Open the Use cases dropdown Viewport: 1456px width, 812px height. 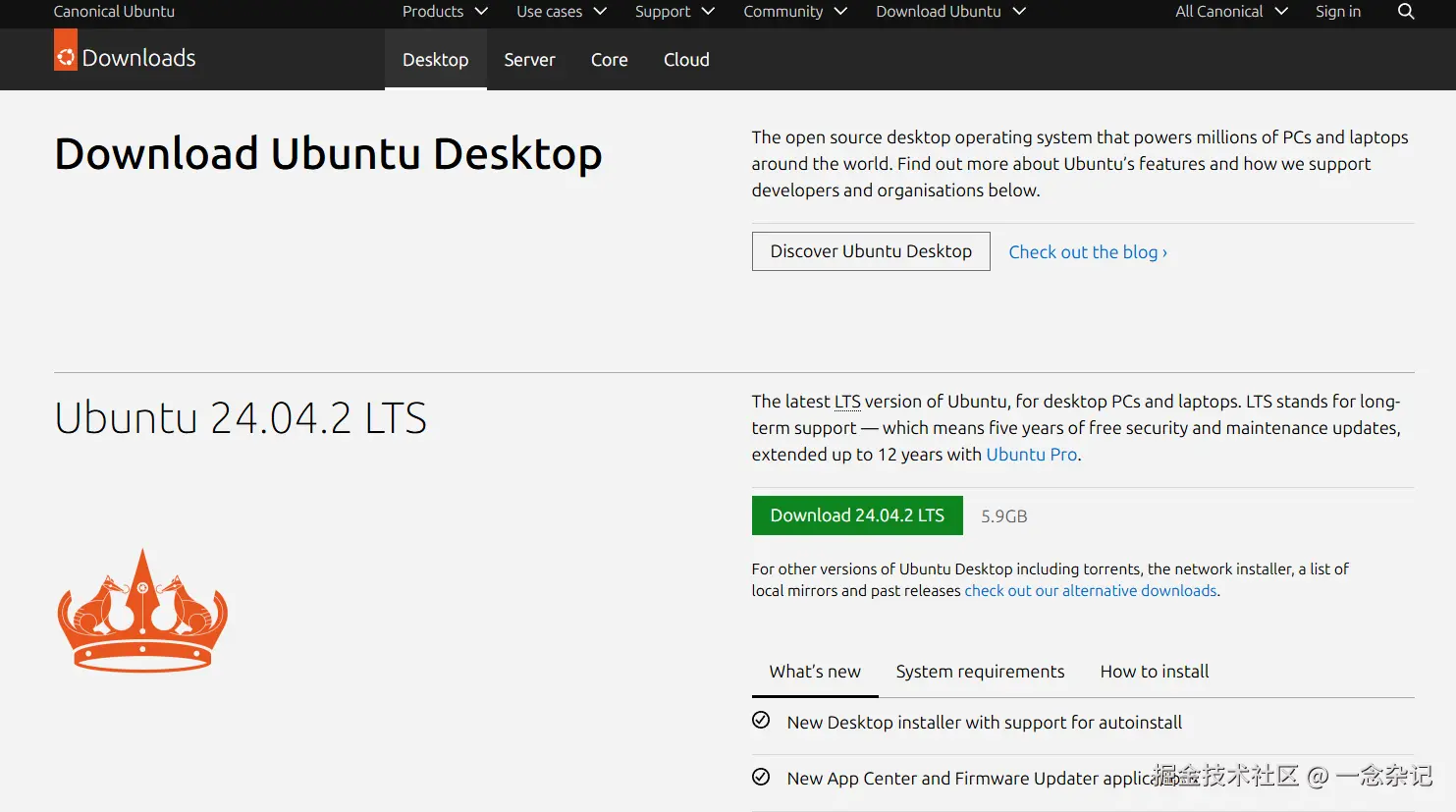pyautogui.click(x=560, y=12)
